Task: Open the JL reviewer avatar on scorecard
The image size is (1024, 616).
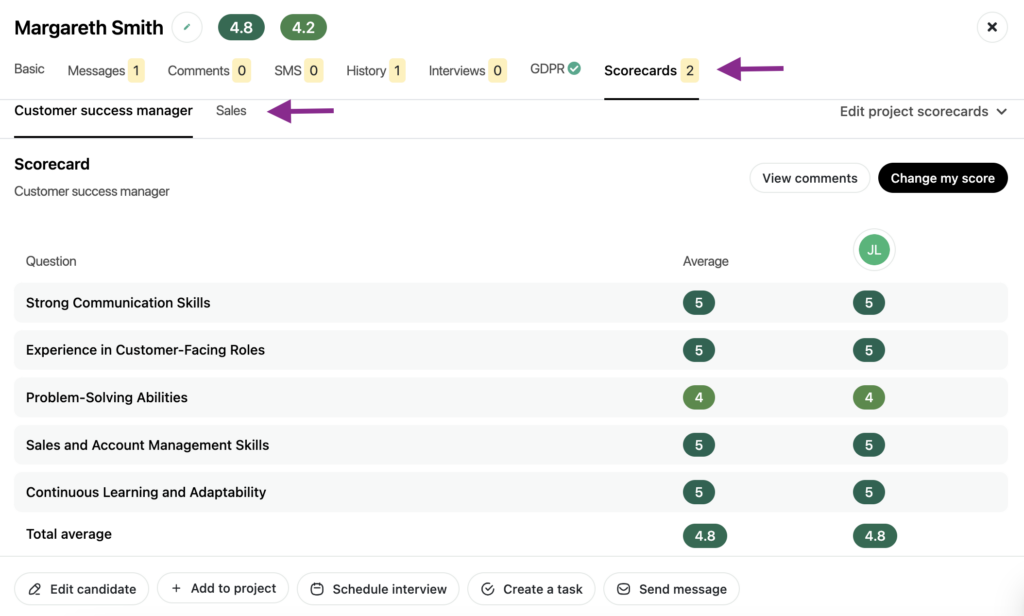Action: 873,250
